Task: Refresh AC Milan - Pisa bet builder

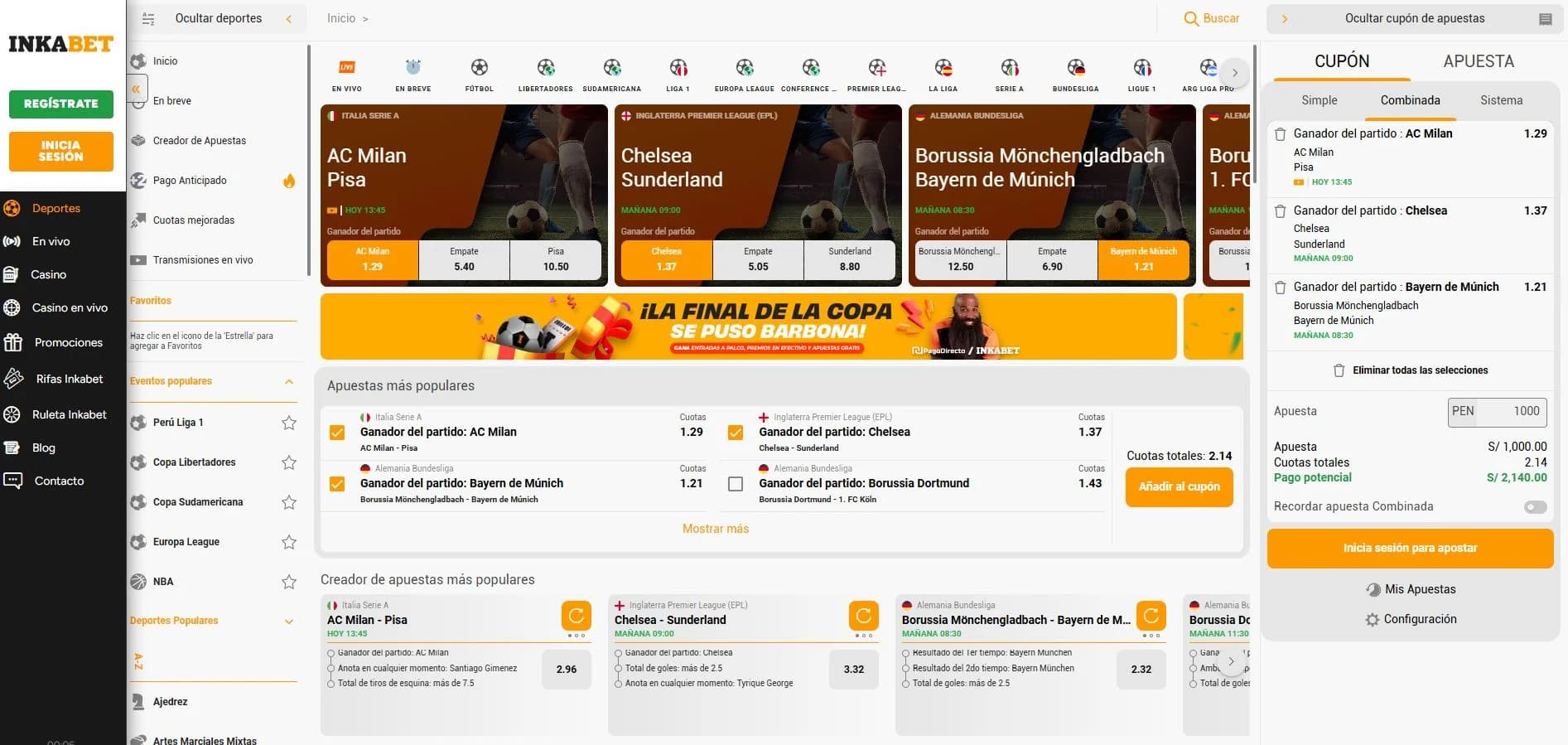Action: coord(577,616)
